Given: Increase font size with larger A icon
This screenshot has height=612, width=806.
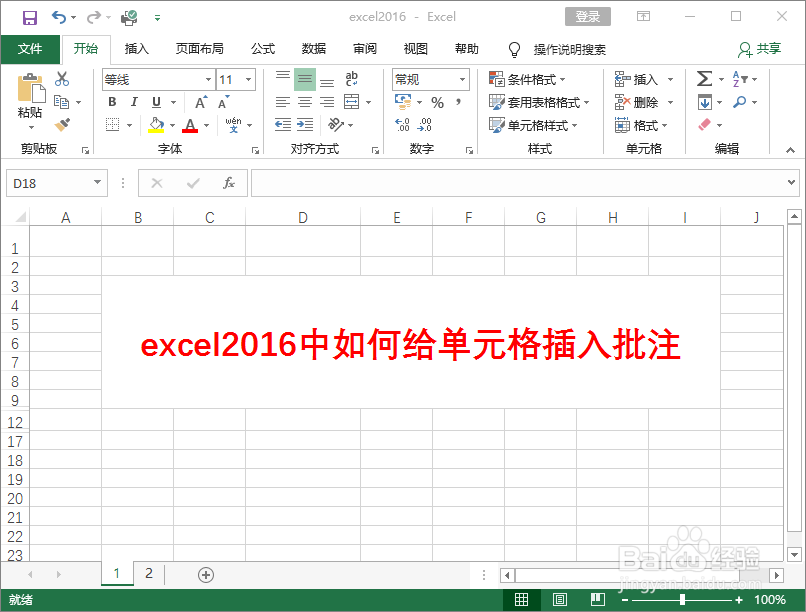Looking at the screenshot, I should pyautogui.click(x=201, y=102).
